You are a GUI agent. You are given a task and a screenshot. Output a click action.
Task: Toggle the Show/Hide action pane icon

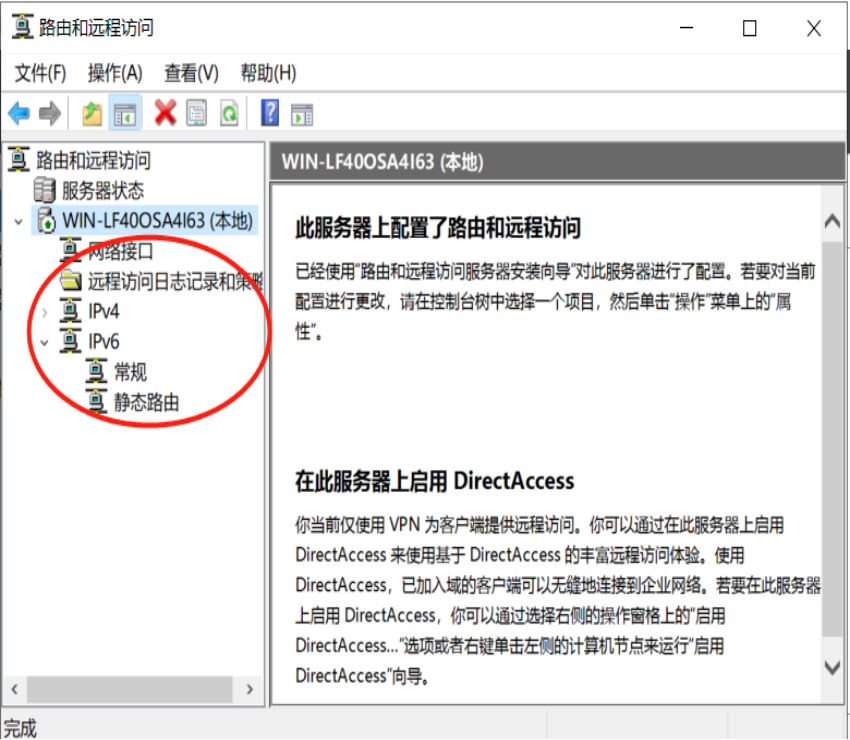click(x=302, y=114)
